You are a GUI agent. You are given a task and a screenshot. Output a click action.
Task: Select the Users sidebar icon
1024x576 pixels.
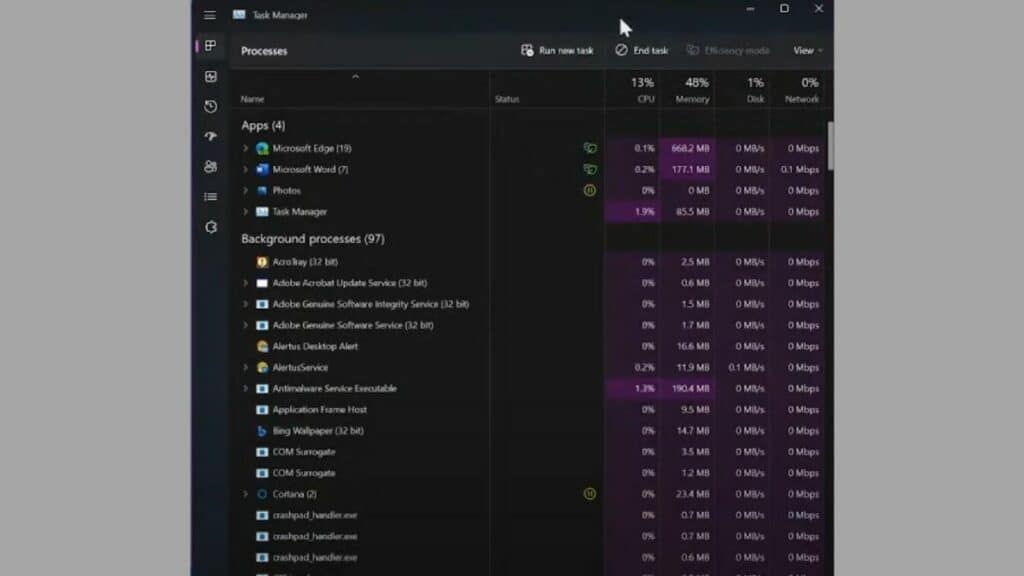pos(210,168)
